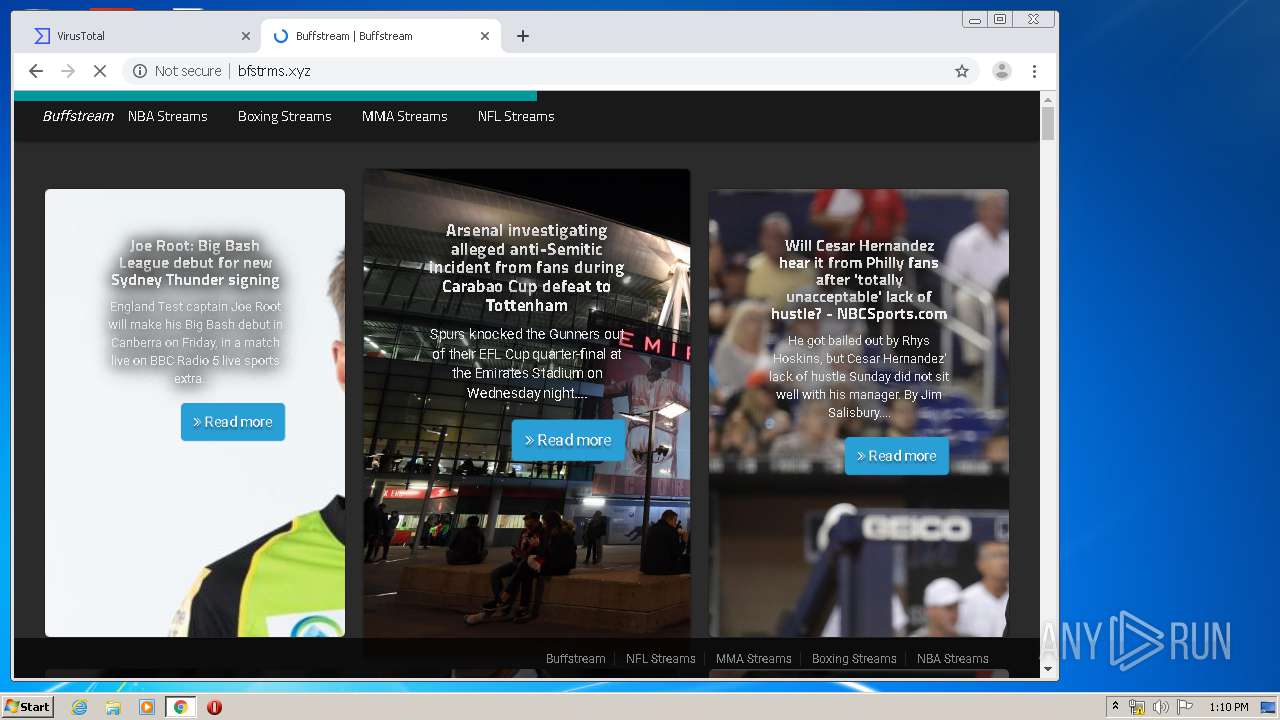This screenshot has width=1280, height=720.
Task: Open the Chrome profile avatar icon
Action: pyautogui.click(x=1001, y=71)
